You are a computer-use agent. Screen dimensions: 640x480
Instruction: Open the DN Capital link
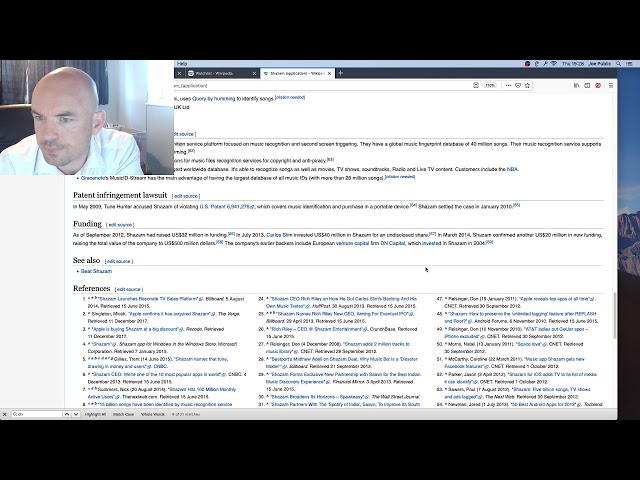[393, 243]
